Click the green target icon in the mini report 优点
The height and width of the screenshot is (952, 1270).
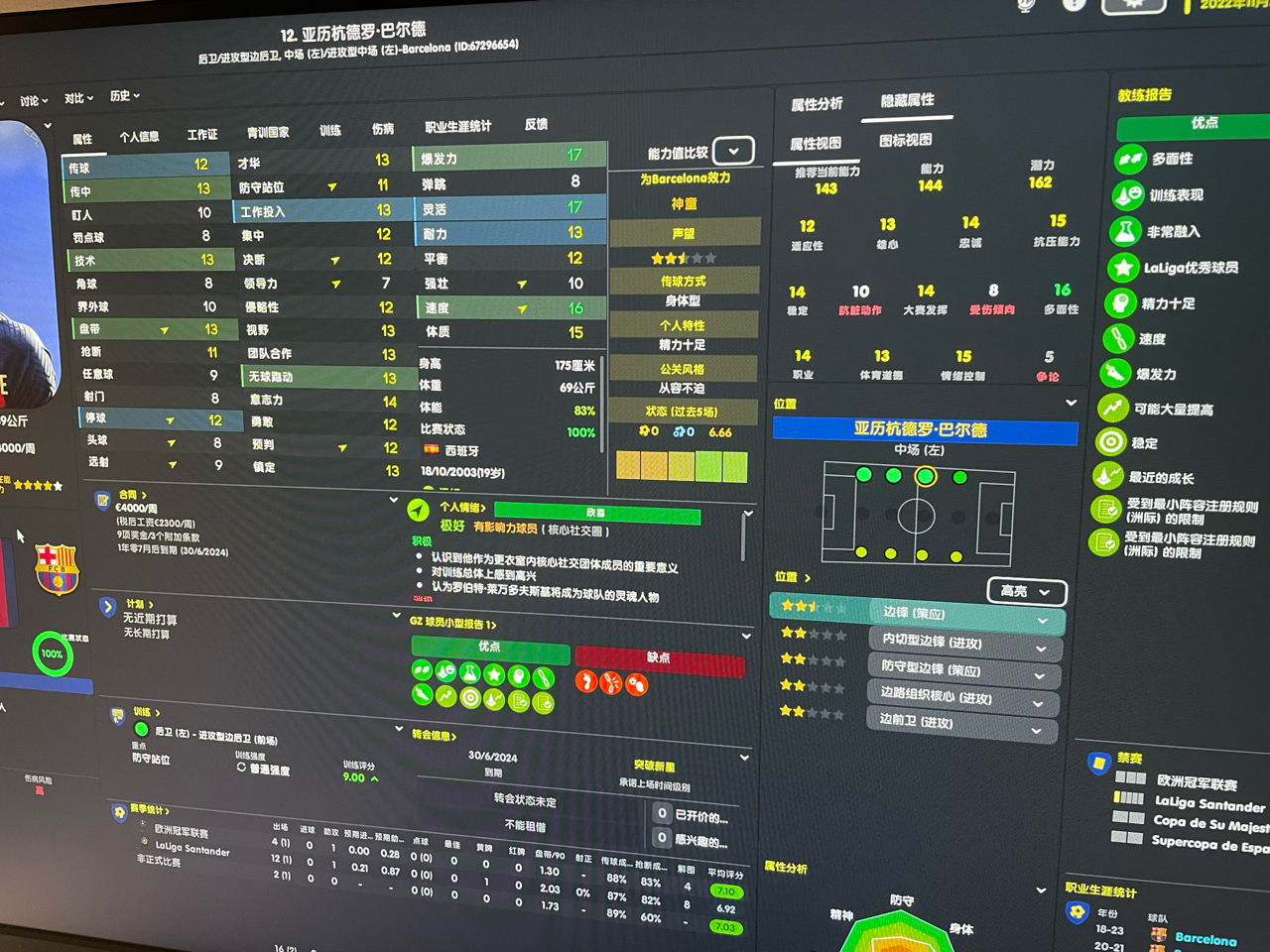click(x=470, y=698)
